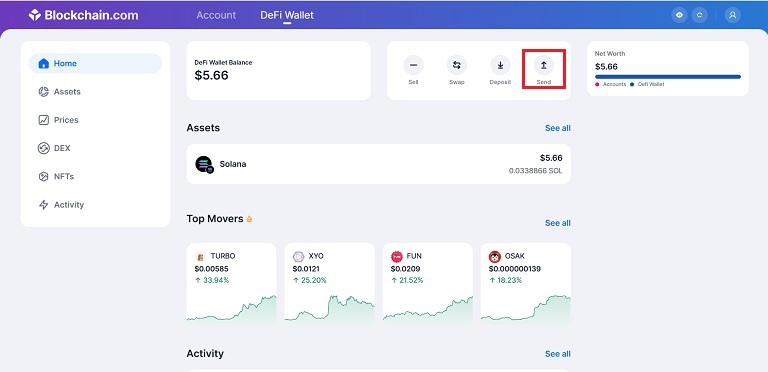
Task: Click the fire icon beside Top Movers
Action: point(249,219)
